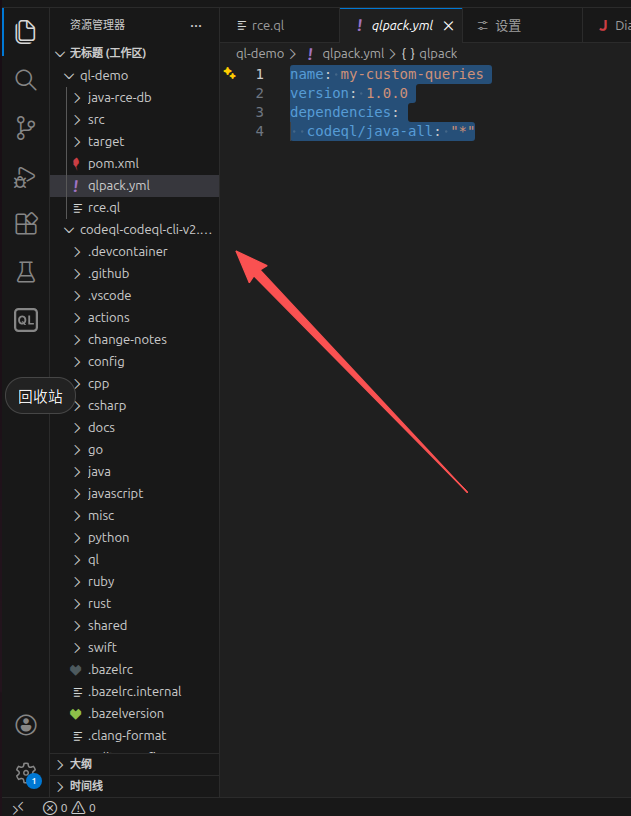Image resolution: width=631 pixels, height=816 pixels.
Task: Open the Testing flask view
Action: 26,272
